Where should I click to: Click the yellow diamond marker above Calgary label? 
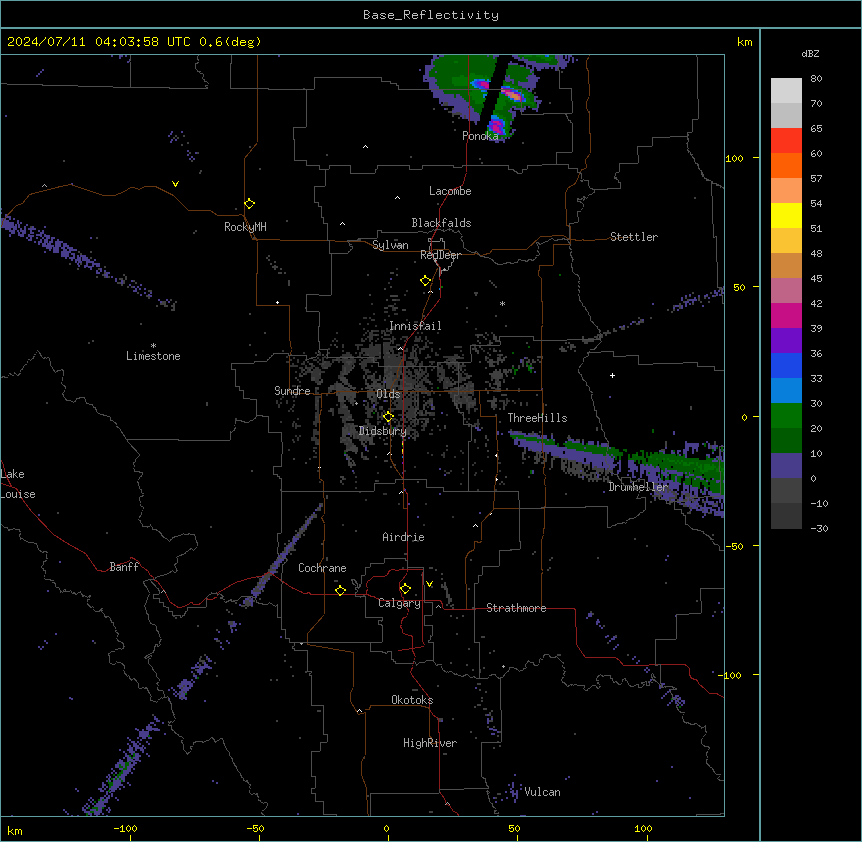405,589
